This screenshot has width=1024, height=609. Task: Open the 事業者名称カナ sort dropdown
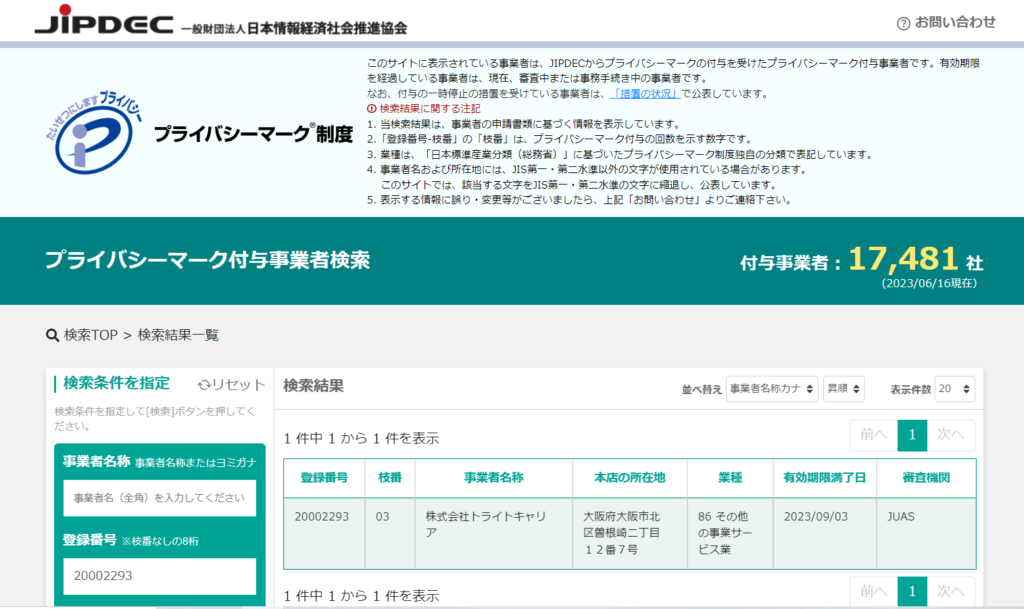[x=771, y=389]
